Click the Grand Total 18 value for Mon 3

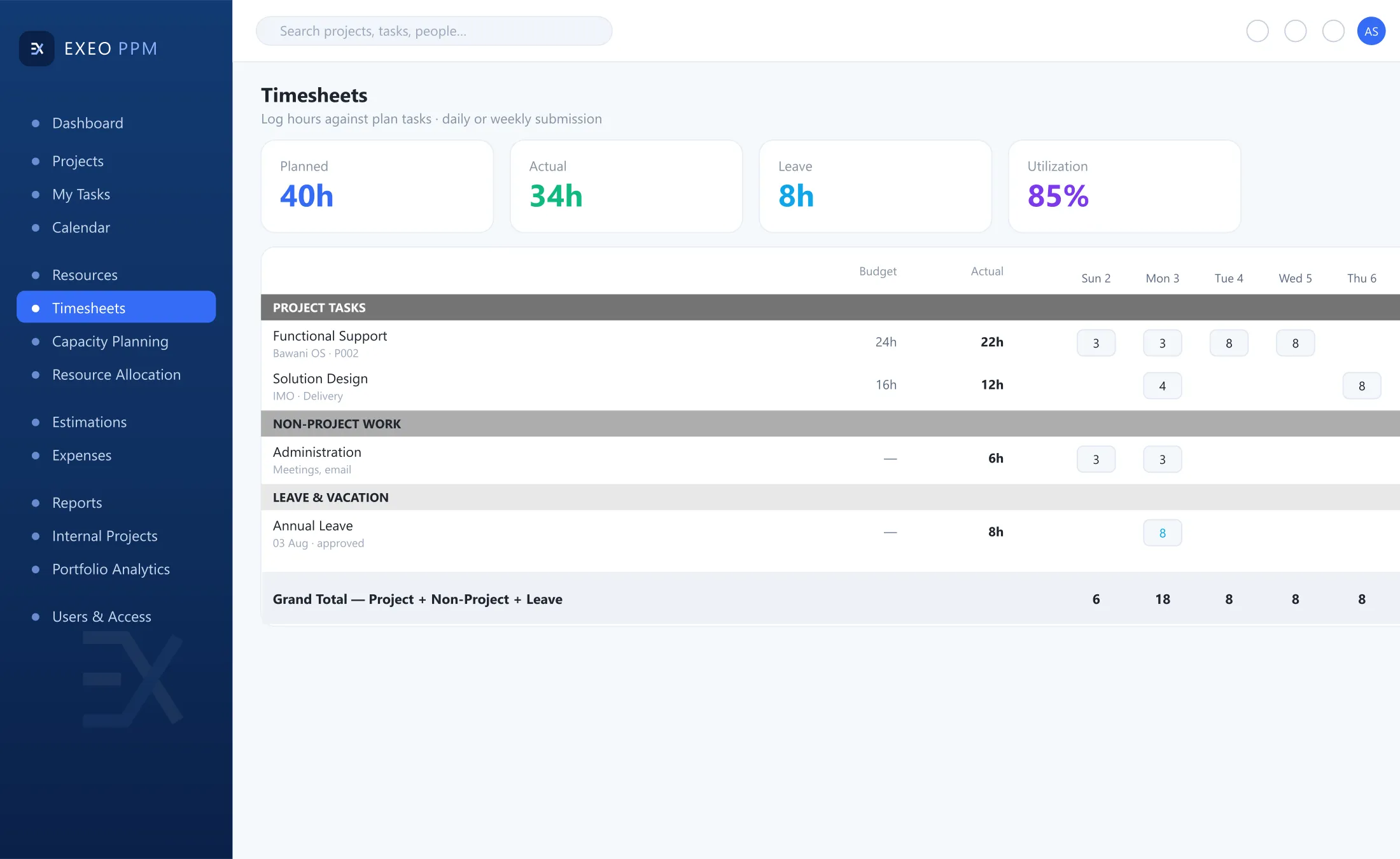[x=1162, y=599]
